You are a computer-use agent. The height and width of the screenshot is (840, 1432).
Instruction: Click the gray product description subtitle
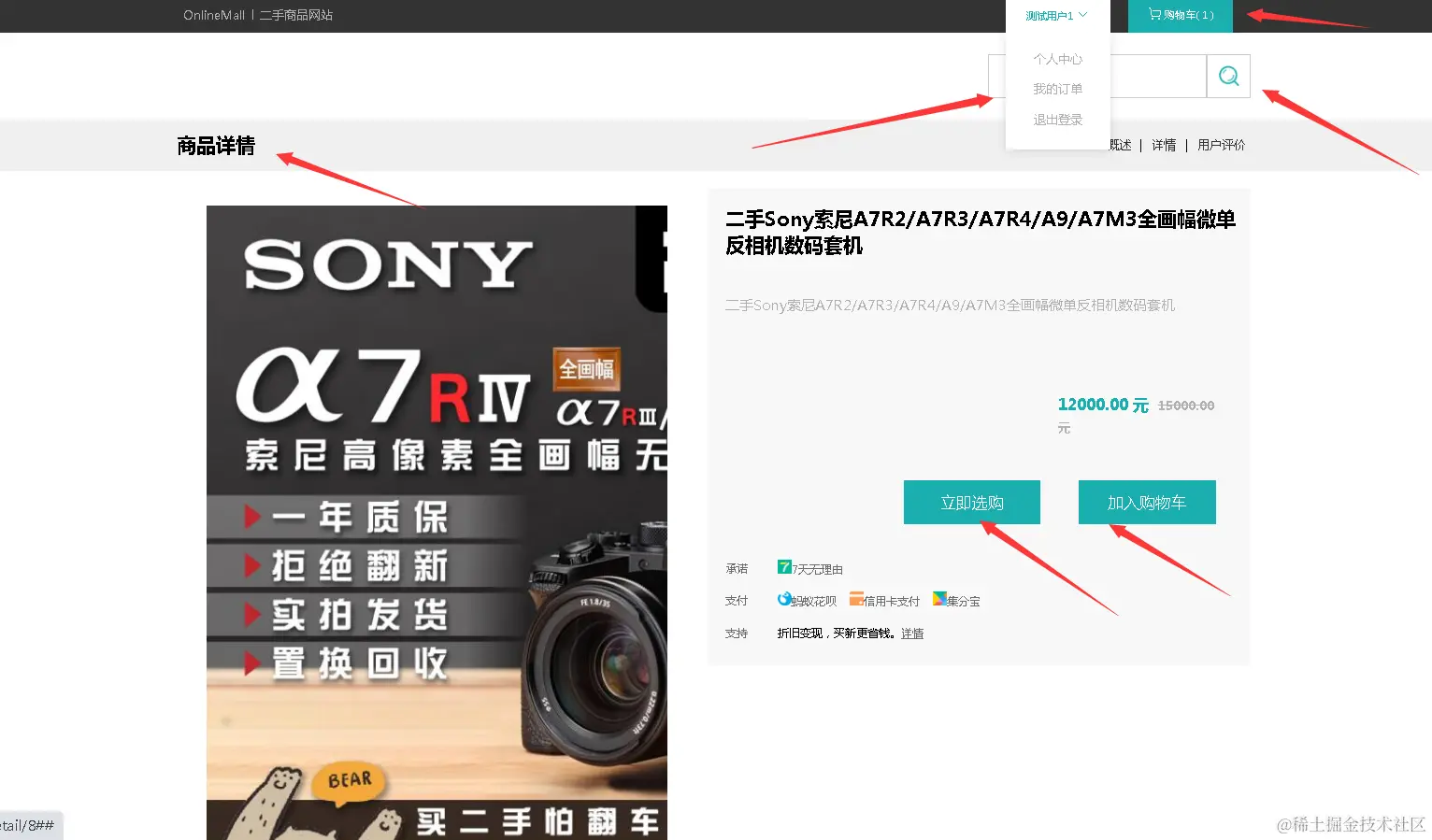[950, 306]
